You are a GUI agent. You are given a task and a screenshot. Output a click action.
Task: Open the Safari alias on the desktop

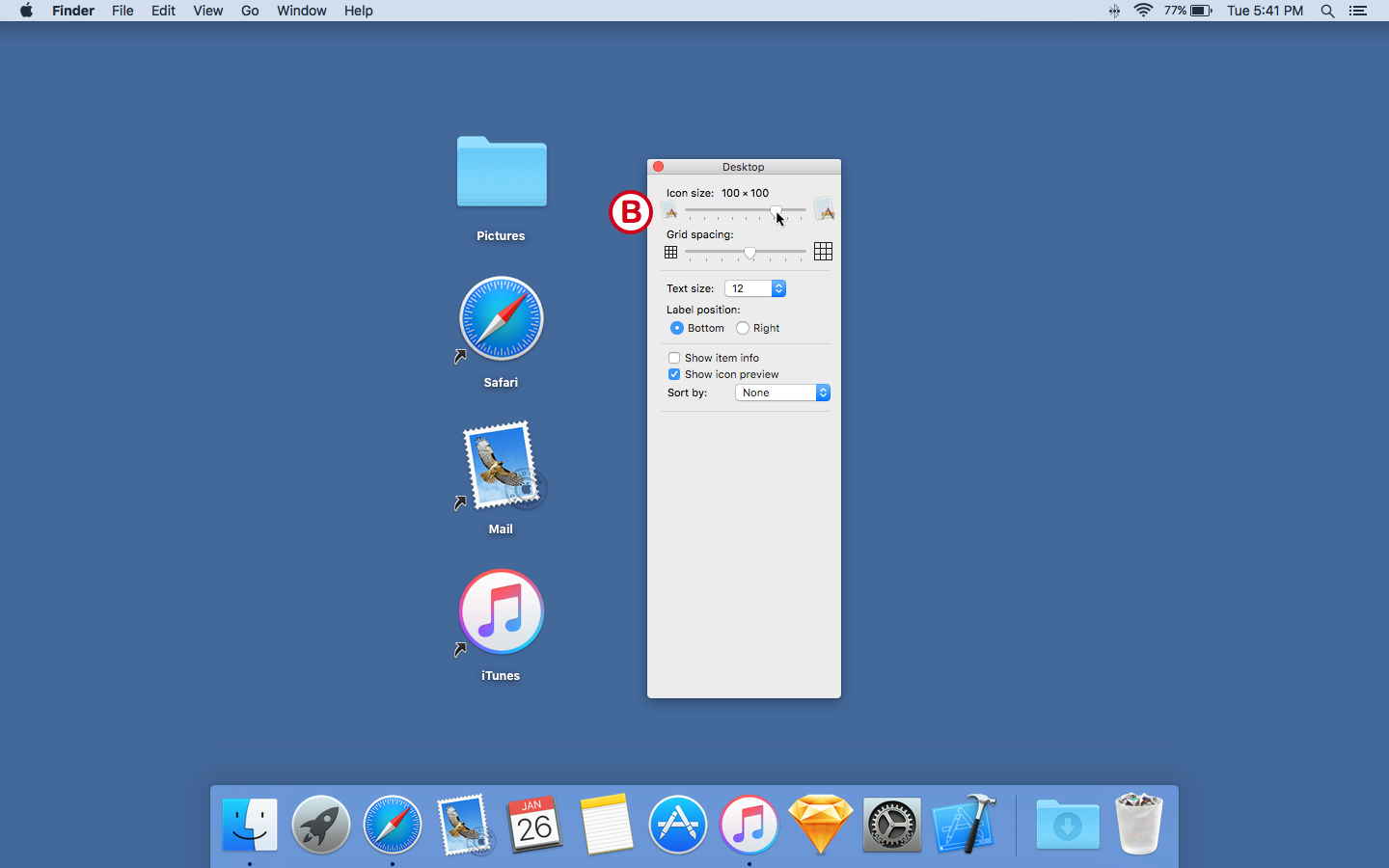pyautogui.click(x=501, y=318)
